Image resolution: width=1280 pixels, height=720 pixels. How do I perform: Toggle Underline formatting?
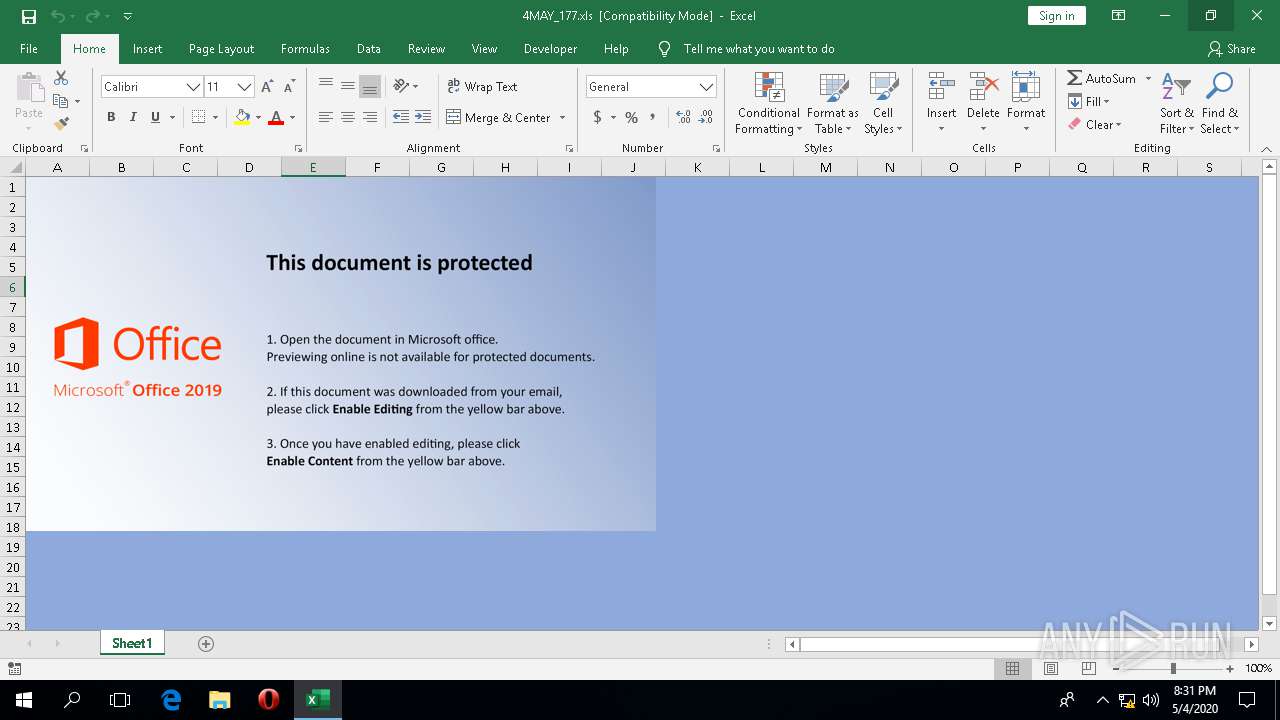tap(155, 117)
